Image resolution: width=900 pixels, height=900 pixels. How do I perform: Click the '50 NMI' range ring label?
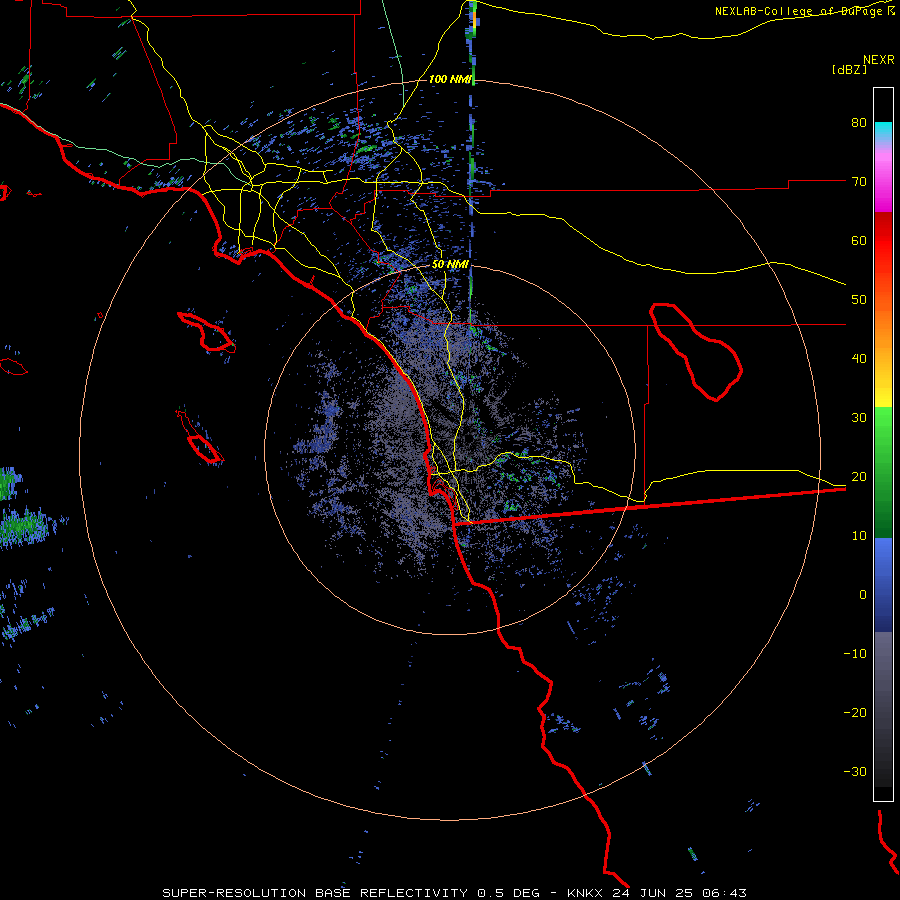[450, 265]
